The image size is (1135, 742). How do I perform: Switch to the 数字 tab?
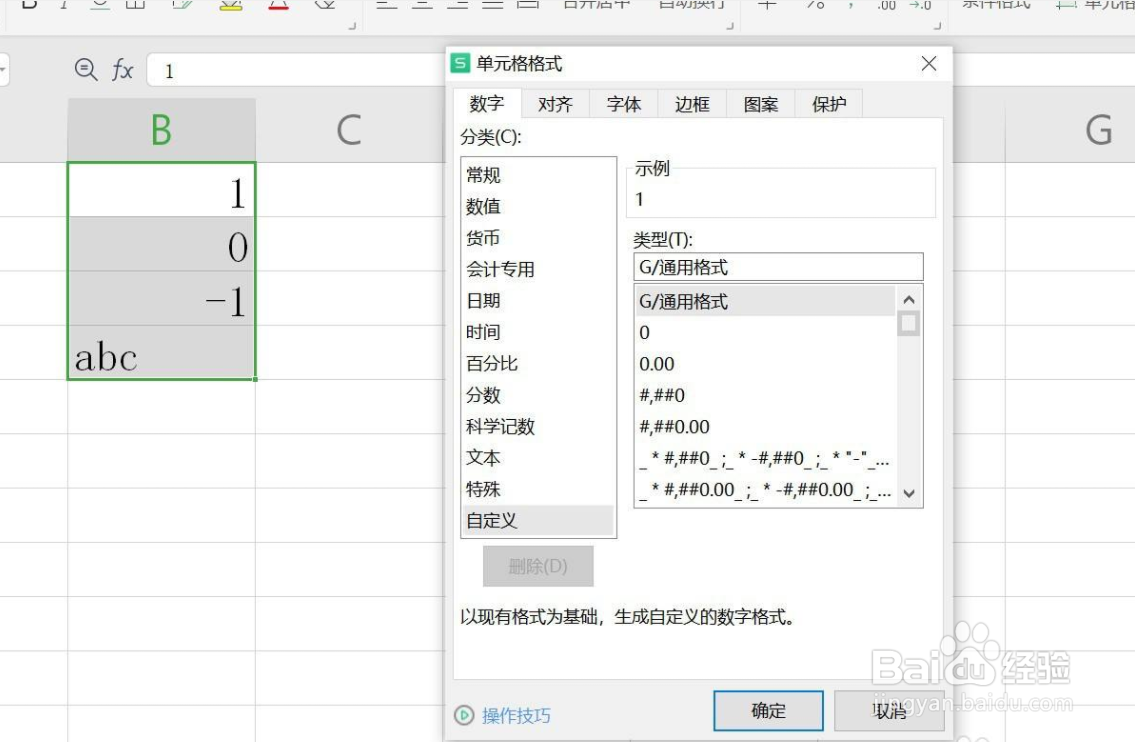pyautogui.click(x=486, y=104)
